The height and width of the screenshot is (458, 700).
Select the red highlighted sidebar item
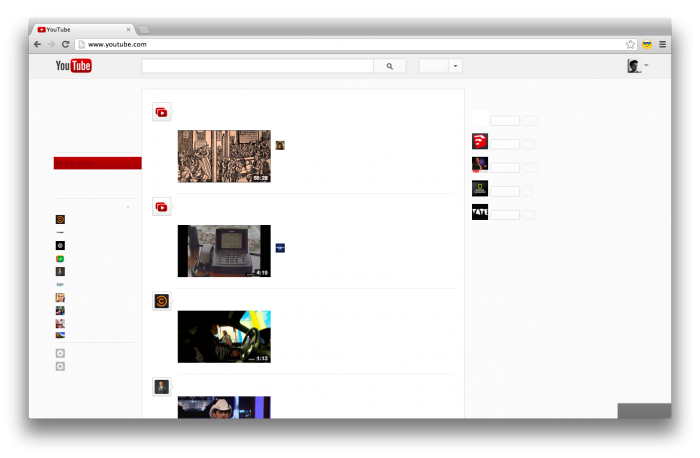click(98, 163)
